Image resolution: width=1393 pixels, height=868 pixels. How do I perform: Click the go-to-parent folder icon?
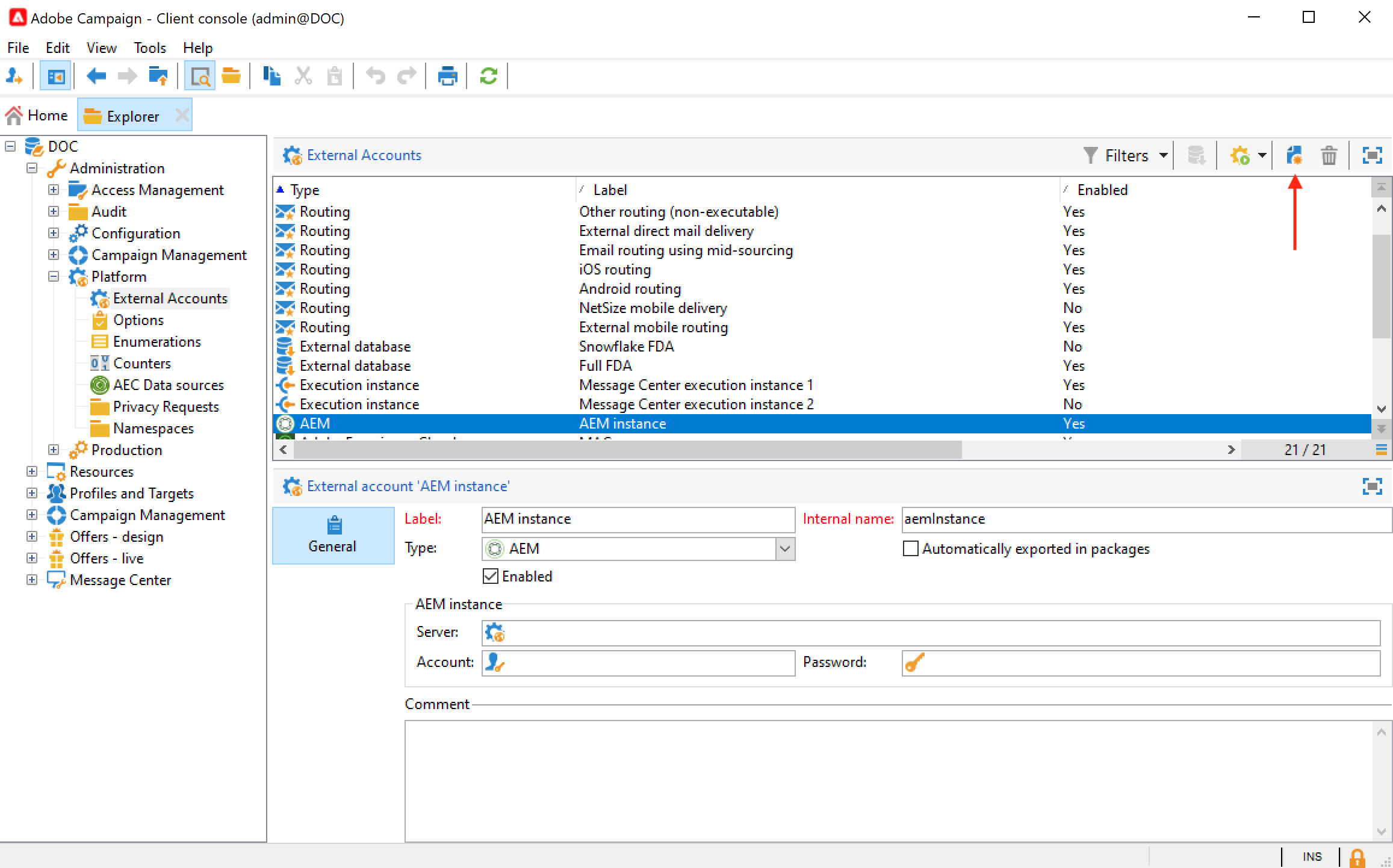158,76
